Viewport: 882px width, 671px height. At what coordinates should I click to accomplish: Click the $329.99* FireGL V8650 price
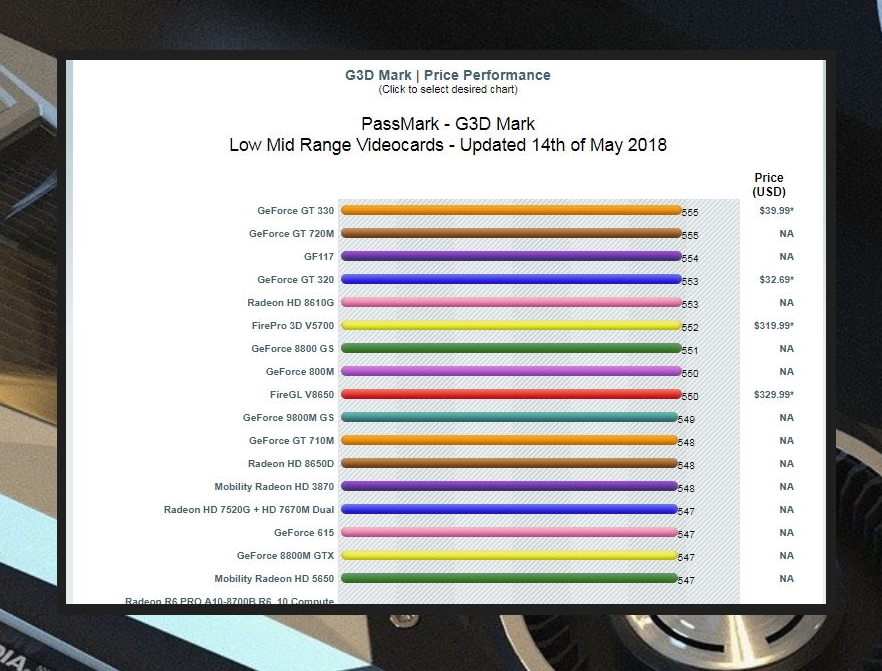[774, 395]
